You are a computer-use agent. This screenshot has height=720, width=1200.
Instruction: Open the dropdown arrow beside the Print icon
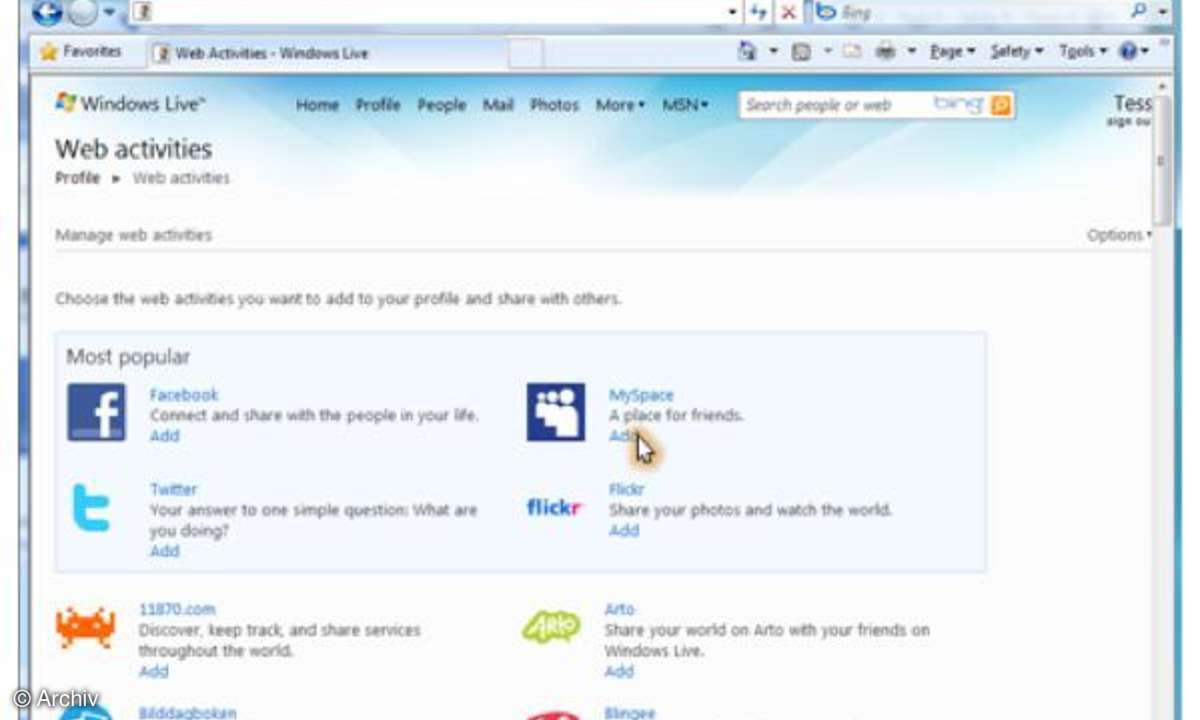(x=911, y=52)
